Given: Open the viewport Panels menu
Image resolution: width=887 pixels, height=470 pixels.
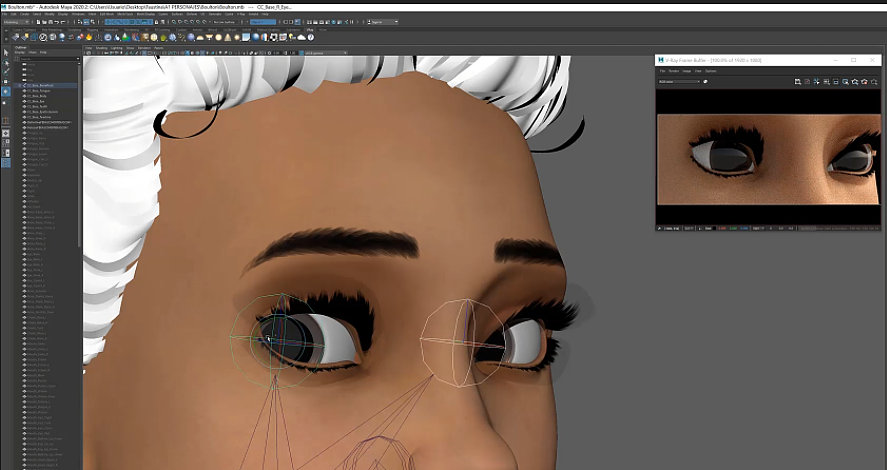Looking at the screenshot, I should [x=158, y=48].
